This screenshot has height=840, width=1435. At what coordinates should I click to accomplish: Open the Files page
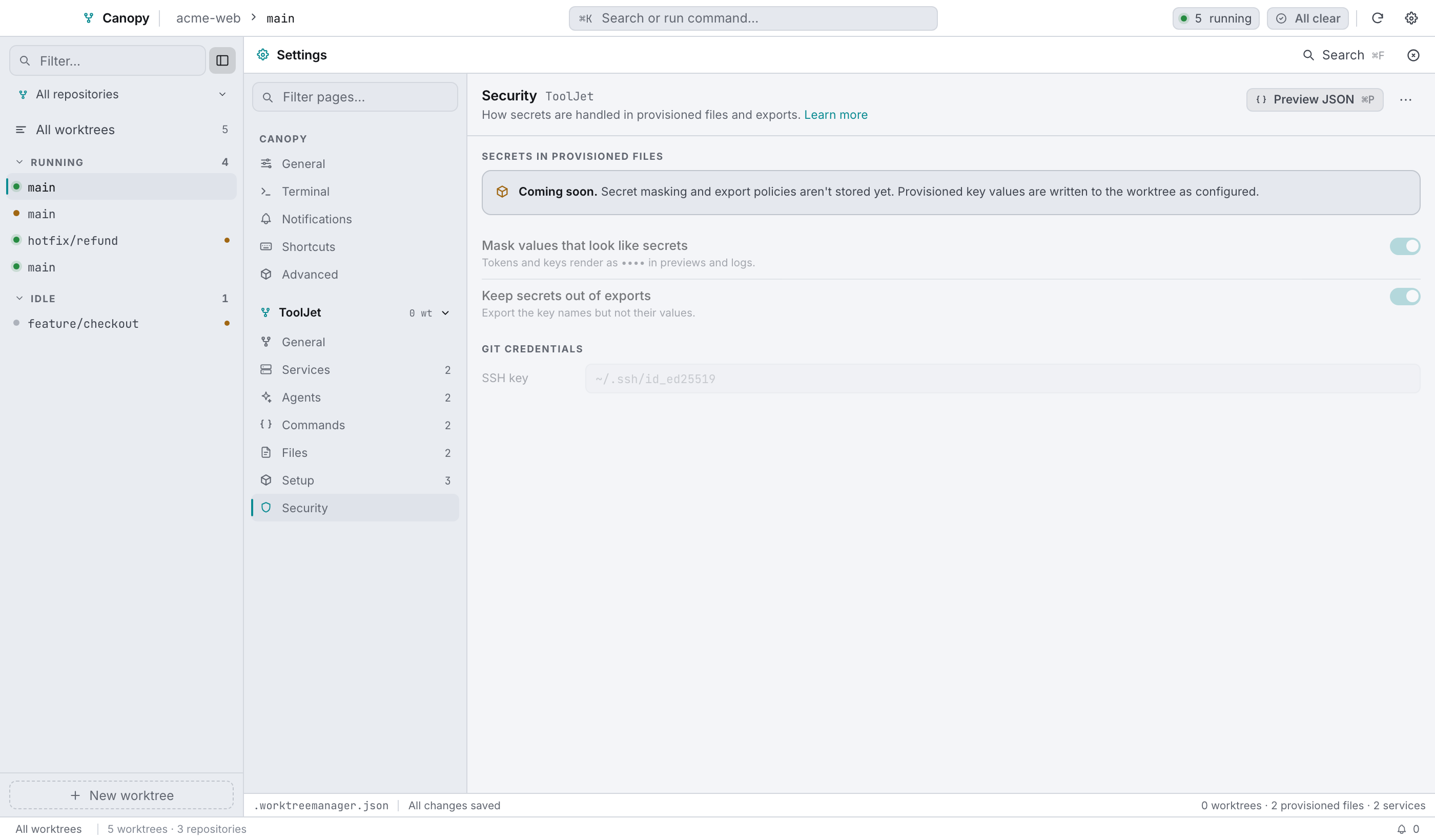(355, 452)
